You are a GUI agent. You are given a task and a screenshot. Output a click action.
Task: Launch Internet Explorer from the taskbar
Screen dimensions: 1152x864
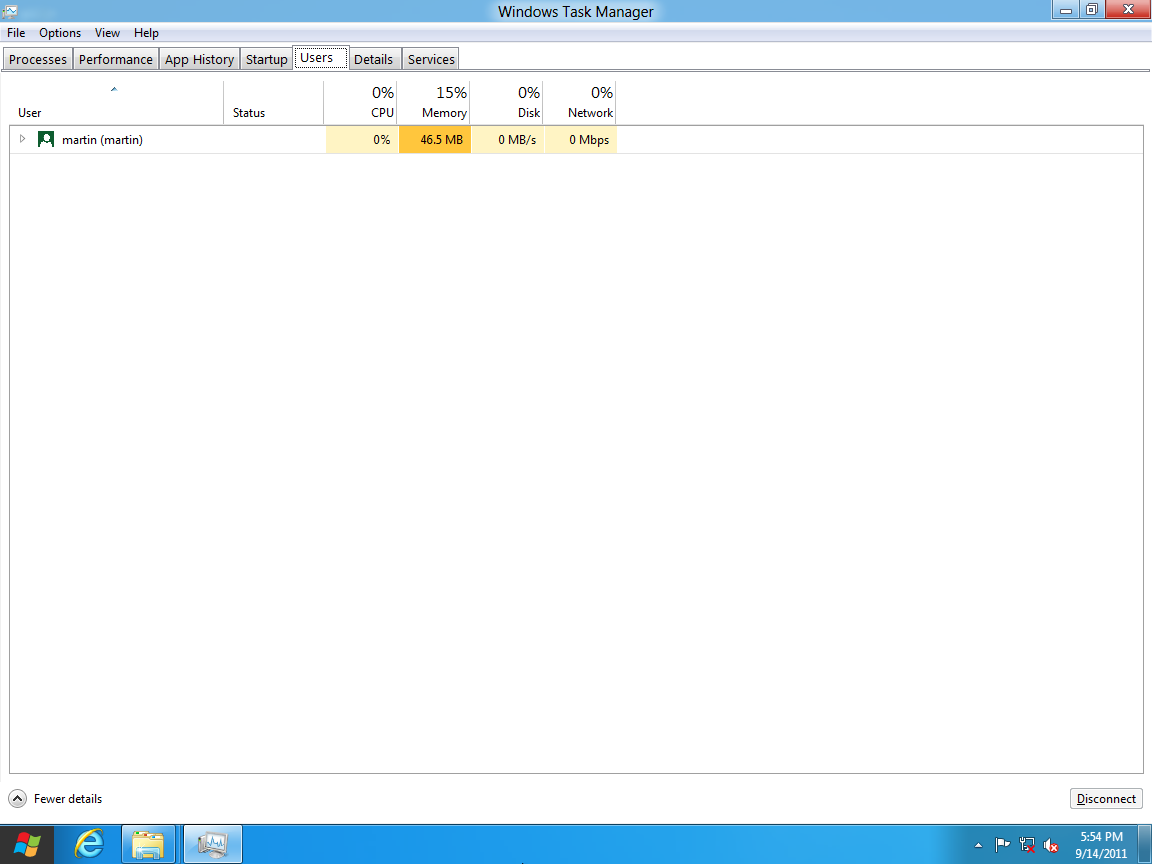pyautogui.click(x=89, y=845)
